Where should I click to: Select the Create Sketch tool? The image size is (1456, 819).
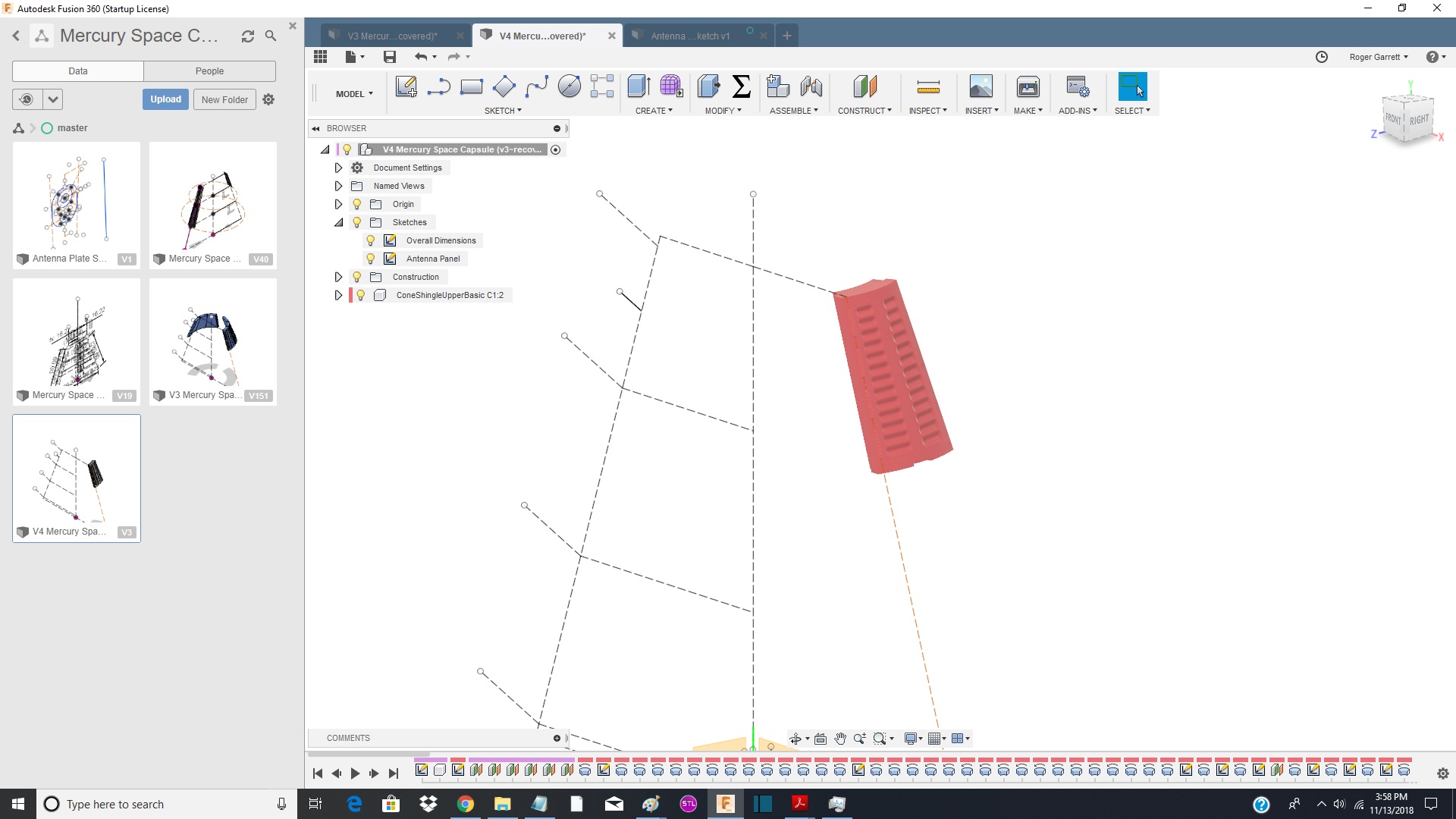406,87
